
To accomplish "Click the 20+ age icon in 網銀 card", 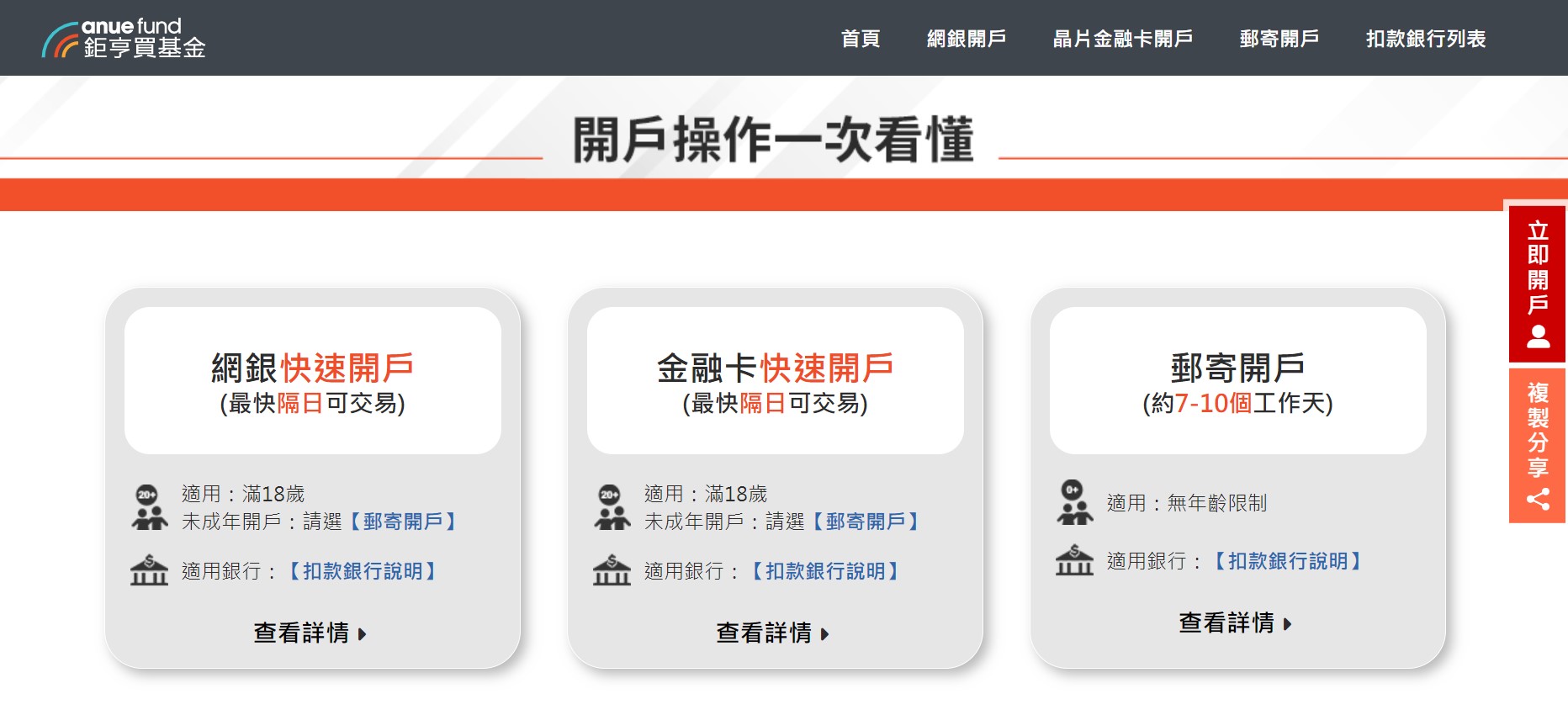I will 149,507.
